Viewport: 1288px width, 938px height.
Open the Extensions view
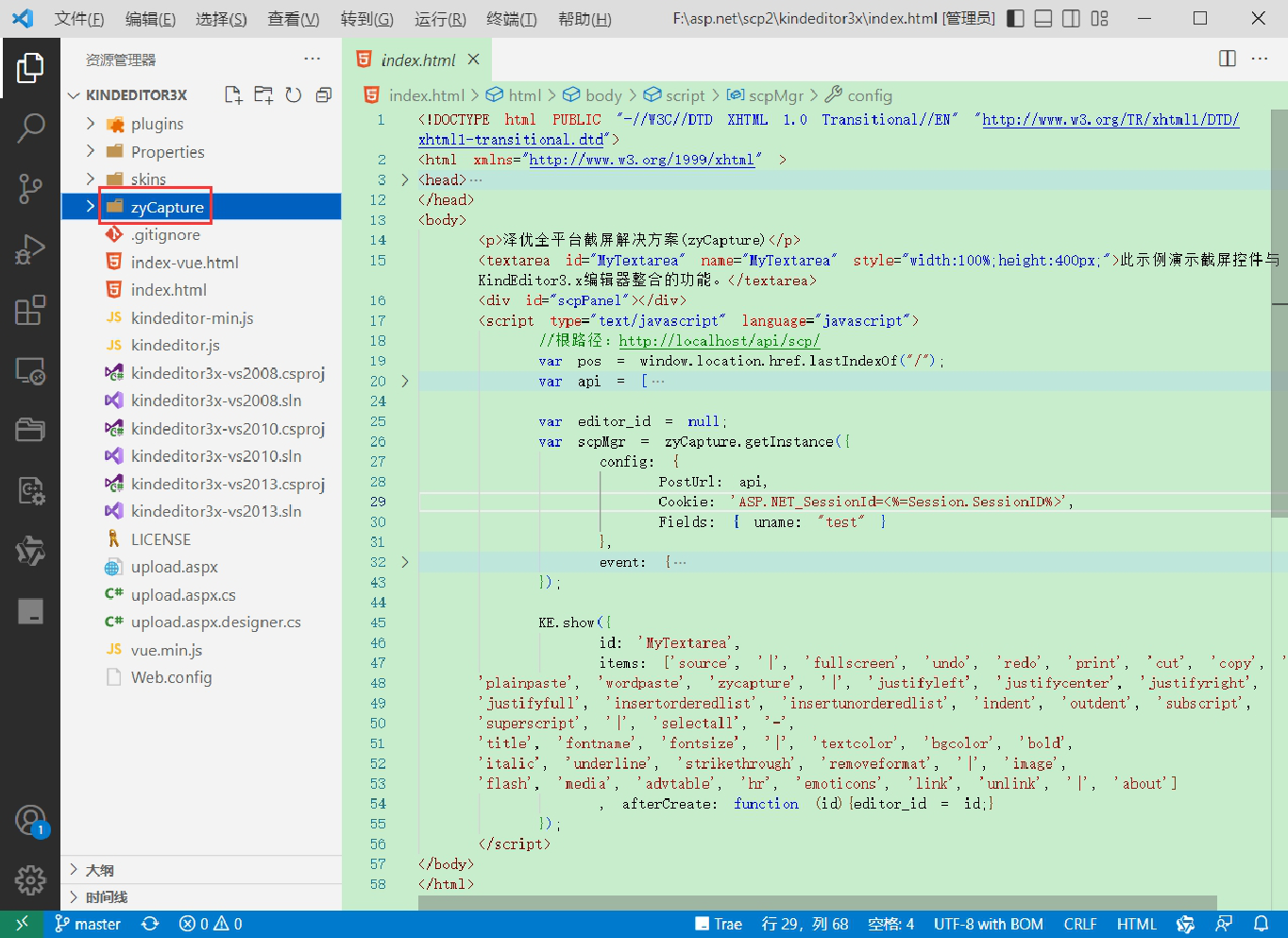pos(30,310)
